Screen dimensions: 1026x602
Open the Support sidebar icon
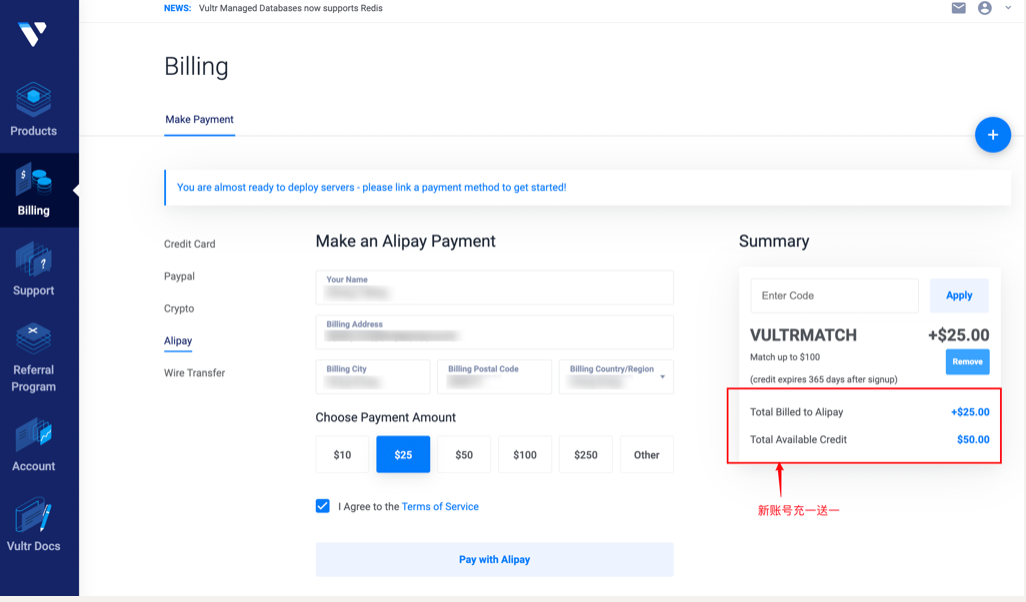[33, 259]
